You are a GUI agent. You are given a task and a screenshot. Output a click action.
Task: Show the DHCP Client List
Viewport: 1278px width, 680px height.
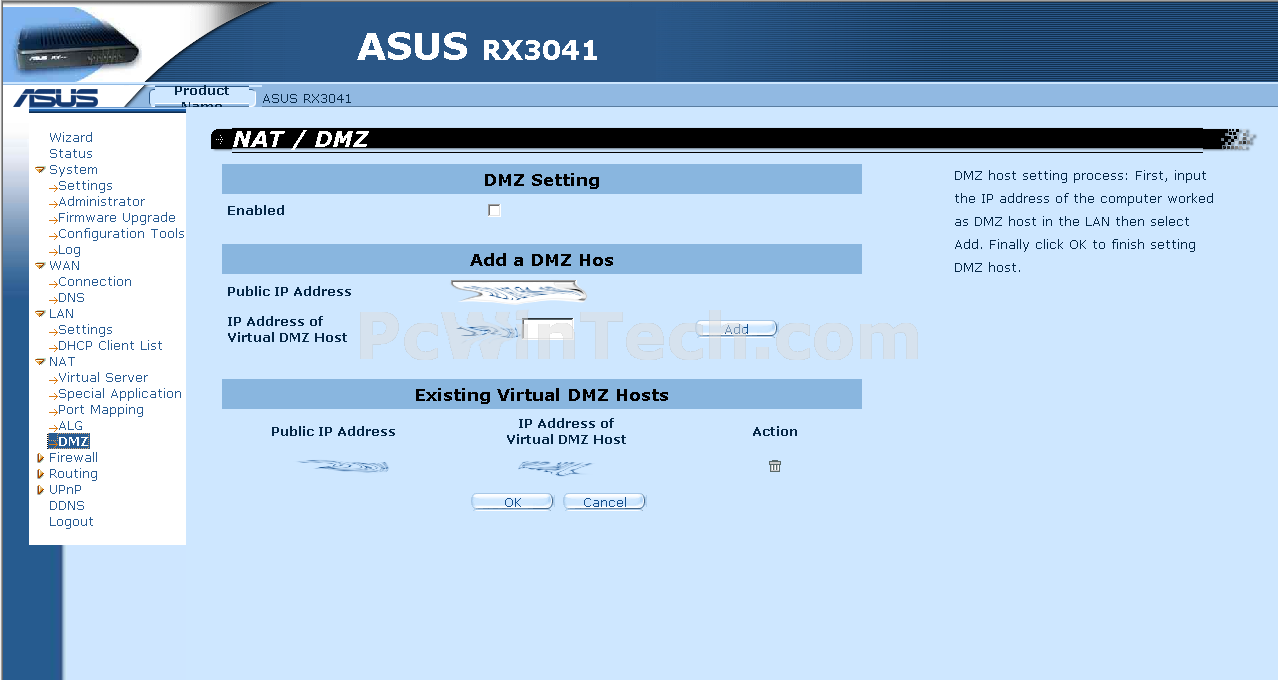(110, 346)
